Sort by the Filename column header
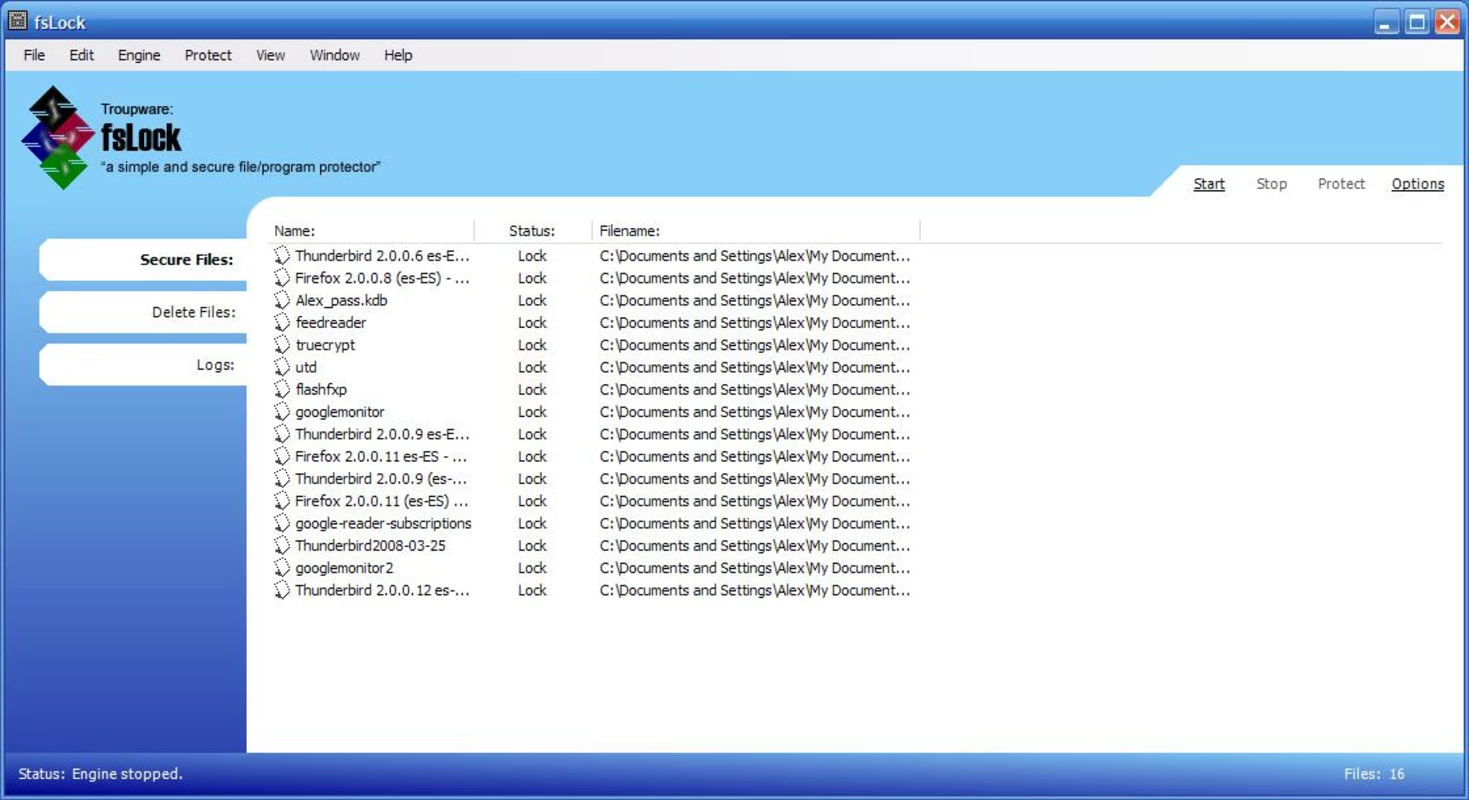The width and height of the screenshot is (1469, 800). tap(629, 231)
